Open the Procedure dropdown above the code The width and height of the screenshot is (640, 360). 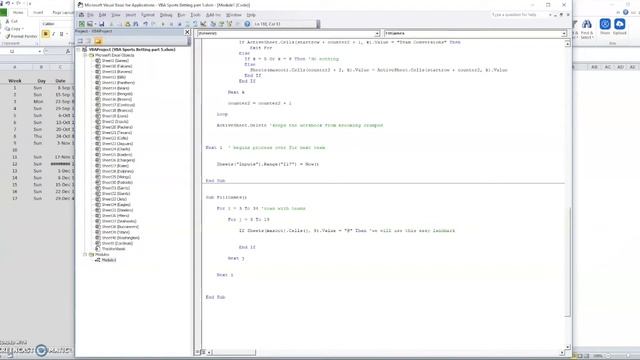click(564, 33)
